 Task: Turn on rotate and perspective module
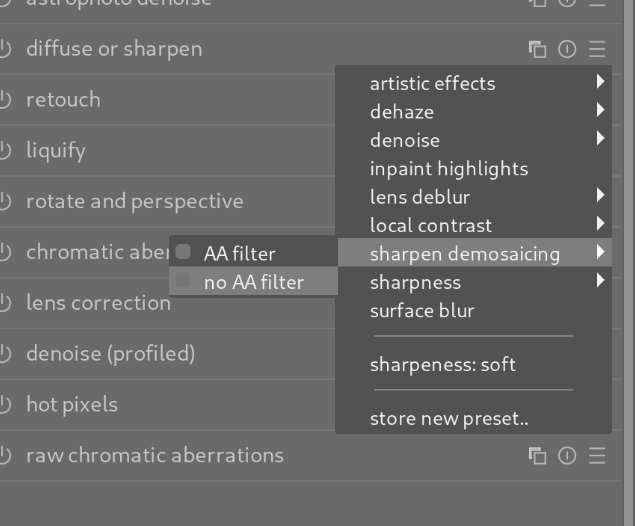(x=6, y=202)
